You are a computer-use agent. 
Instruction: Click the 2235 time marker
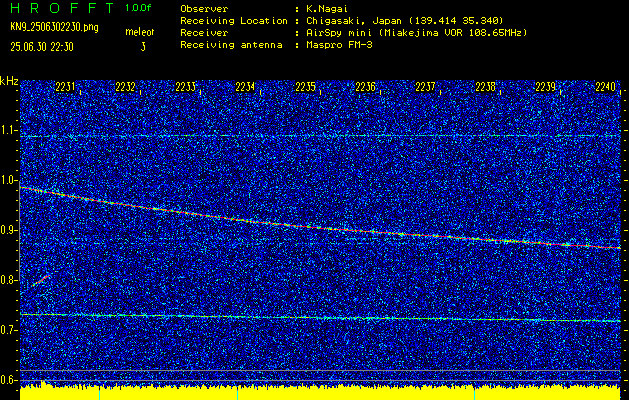pos(305,87)
